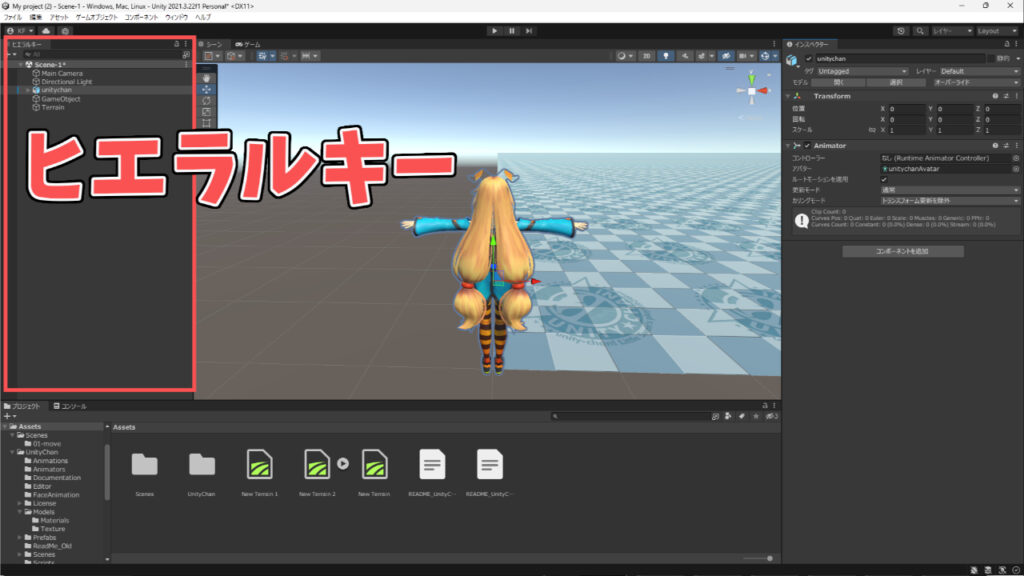Select the Hand tool for panning
Viewport: 1024px width, 576px height.
(206, 76)
